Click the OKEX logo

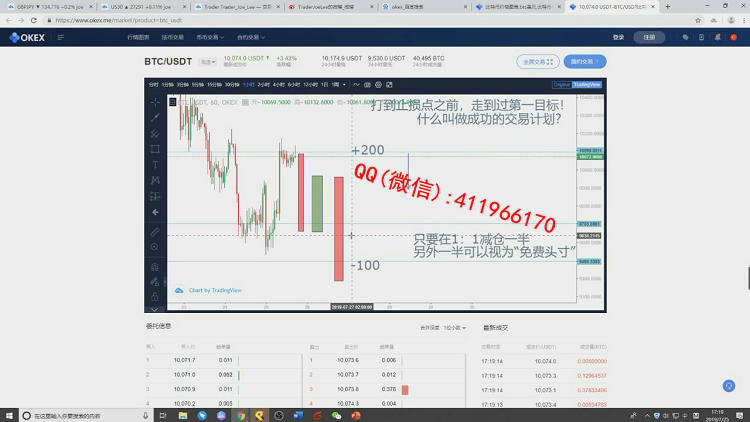point(27,37)
